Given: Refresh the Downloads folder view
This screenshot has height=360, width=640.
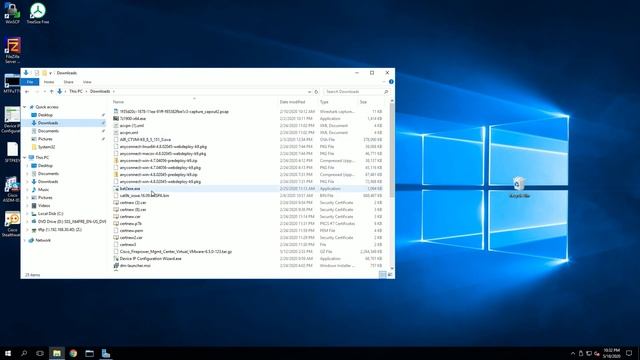Looking at the screenshot, I should [x=316, y=92].
